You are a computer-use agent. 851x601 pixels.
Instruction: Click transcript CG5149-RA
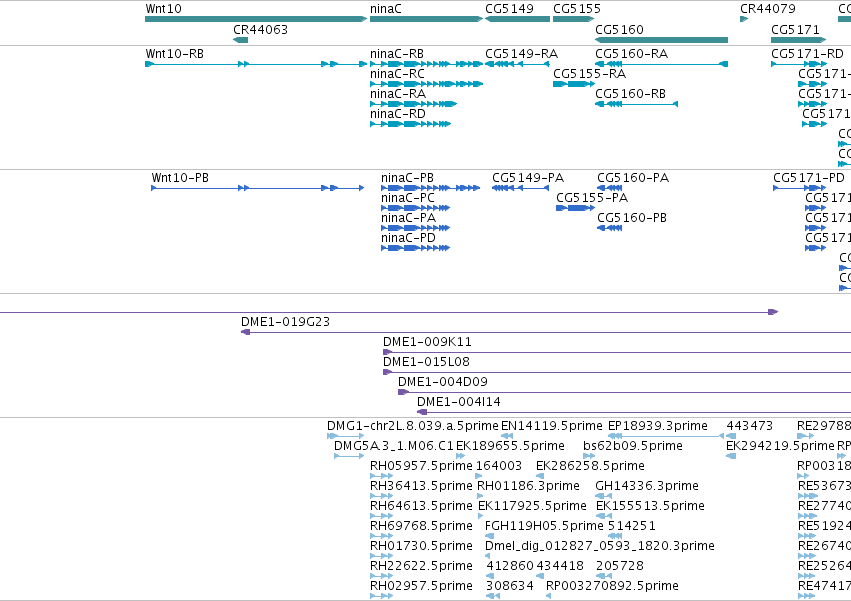(517, 64)
